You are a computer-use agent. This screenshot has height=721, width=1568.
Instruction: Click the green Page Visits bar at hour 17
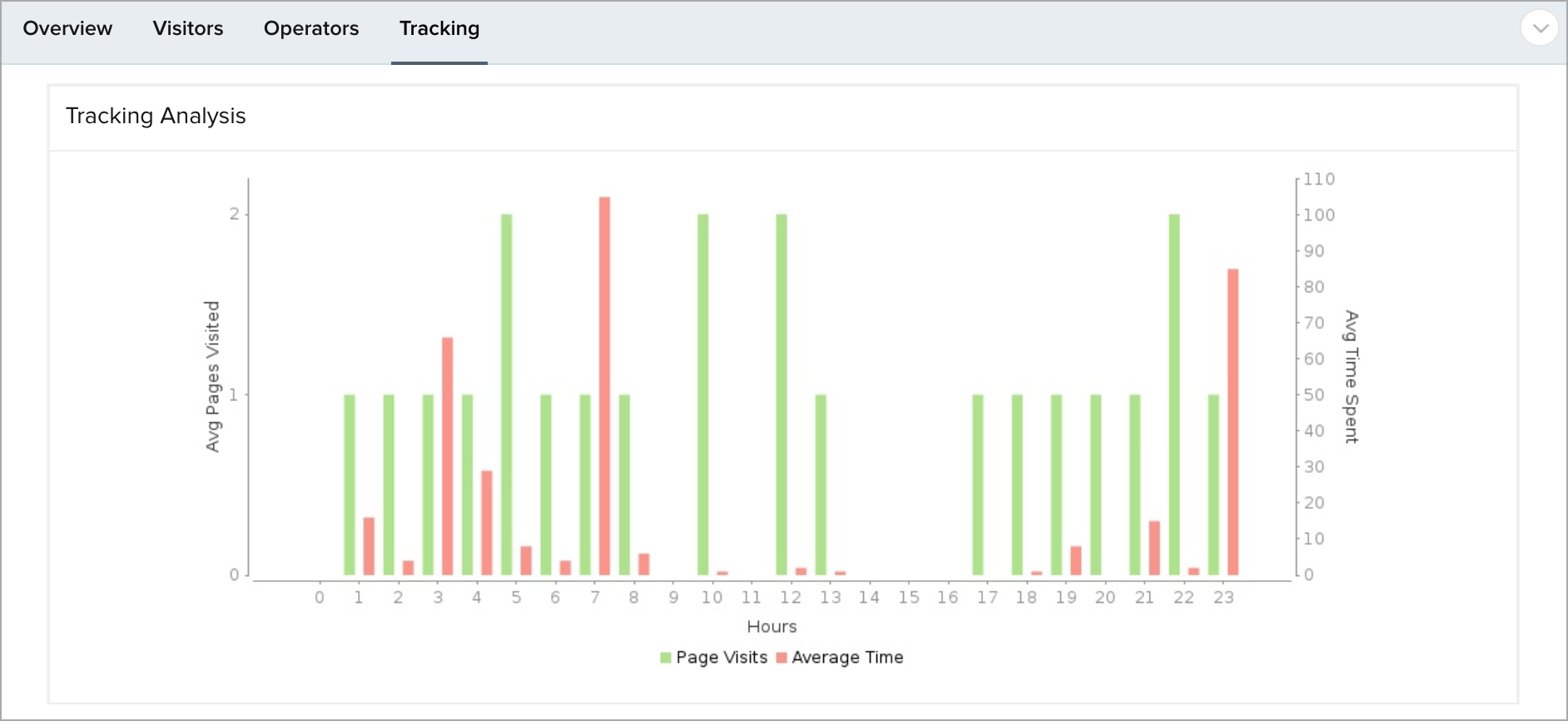[x=978, y=485]
